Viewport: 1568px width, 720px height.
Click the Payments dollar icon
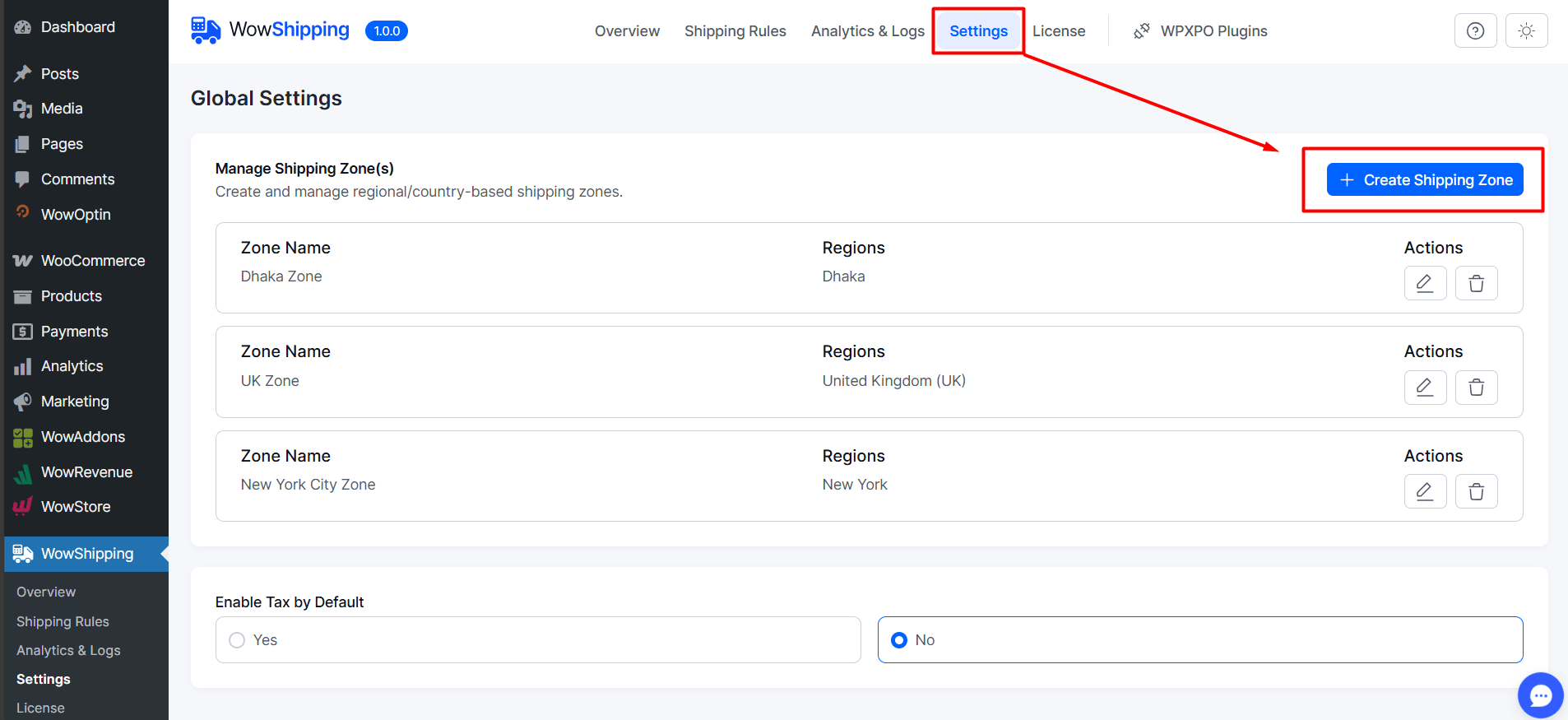[23, 332]
